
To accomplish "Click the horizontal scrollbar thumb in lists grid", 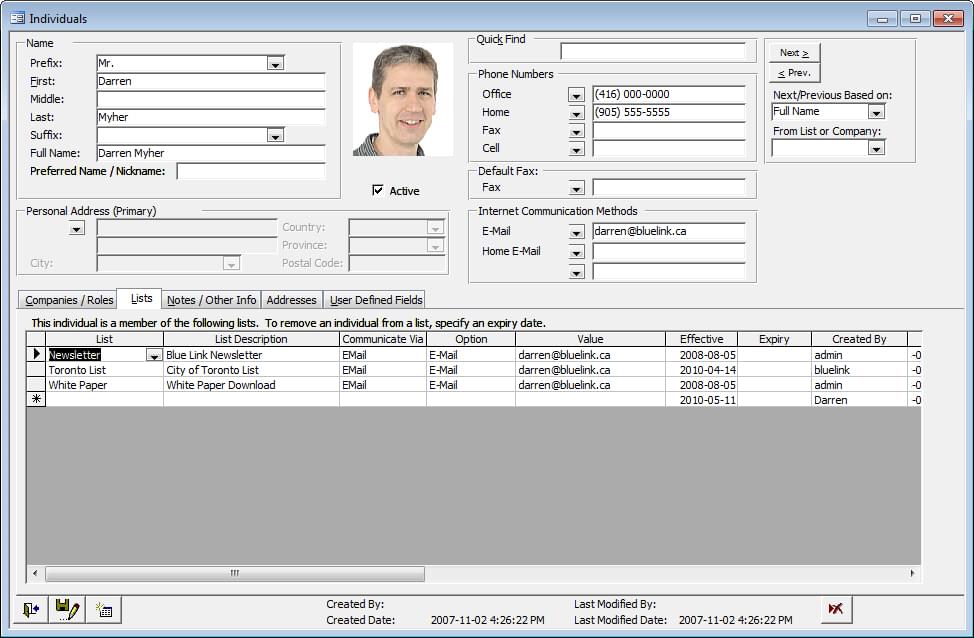I will (x=235, y=574).
